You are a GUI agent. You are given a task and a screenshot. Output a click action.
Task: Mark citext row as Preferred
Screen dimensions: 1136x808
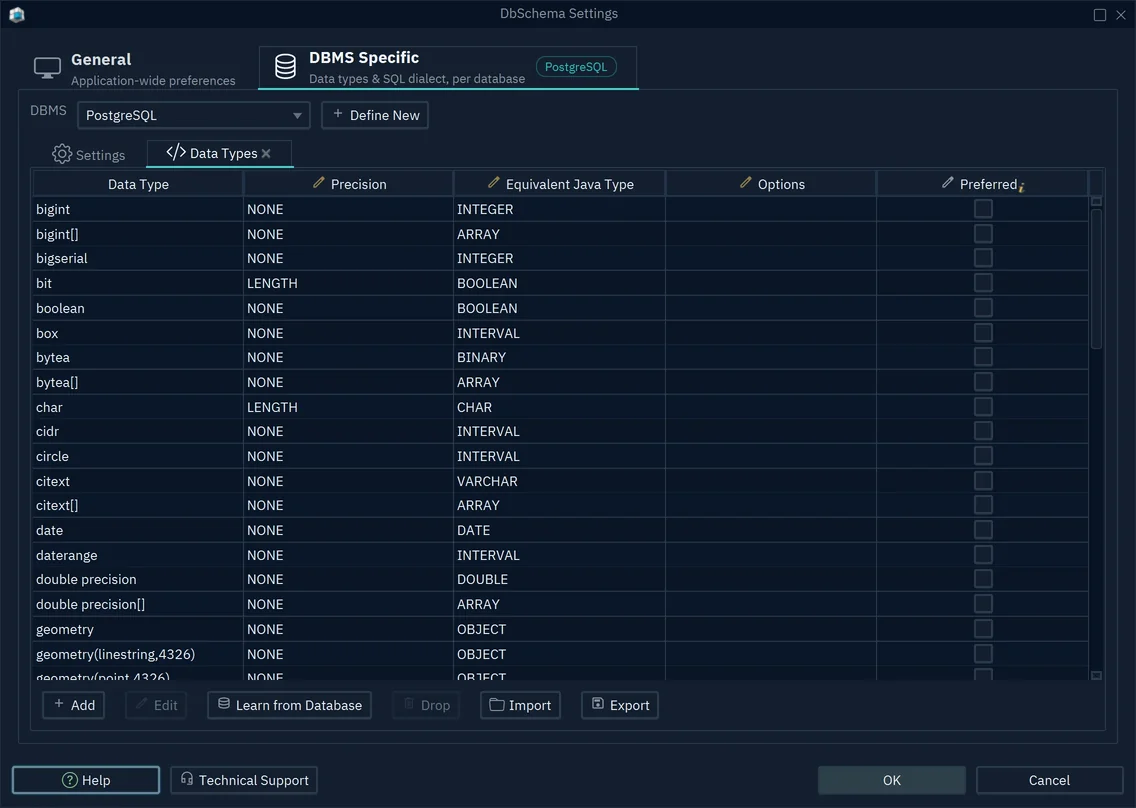pos(982,480)
